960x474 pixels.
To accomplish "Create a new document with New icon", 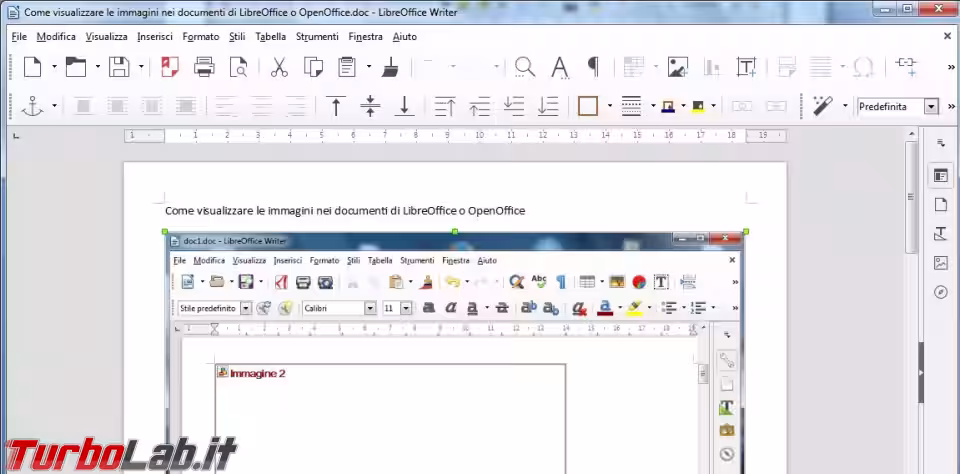I will click(x=32, y=66).
